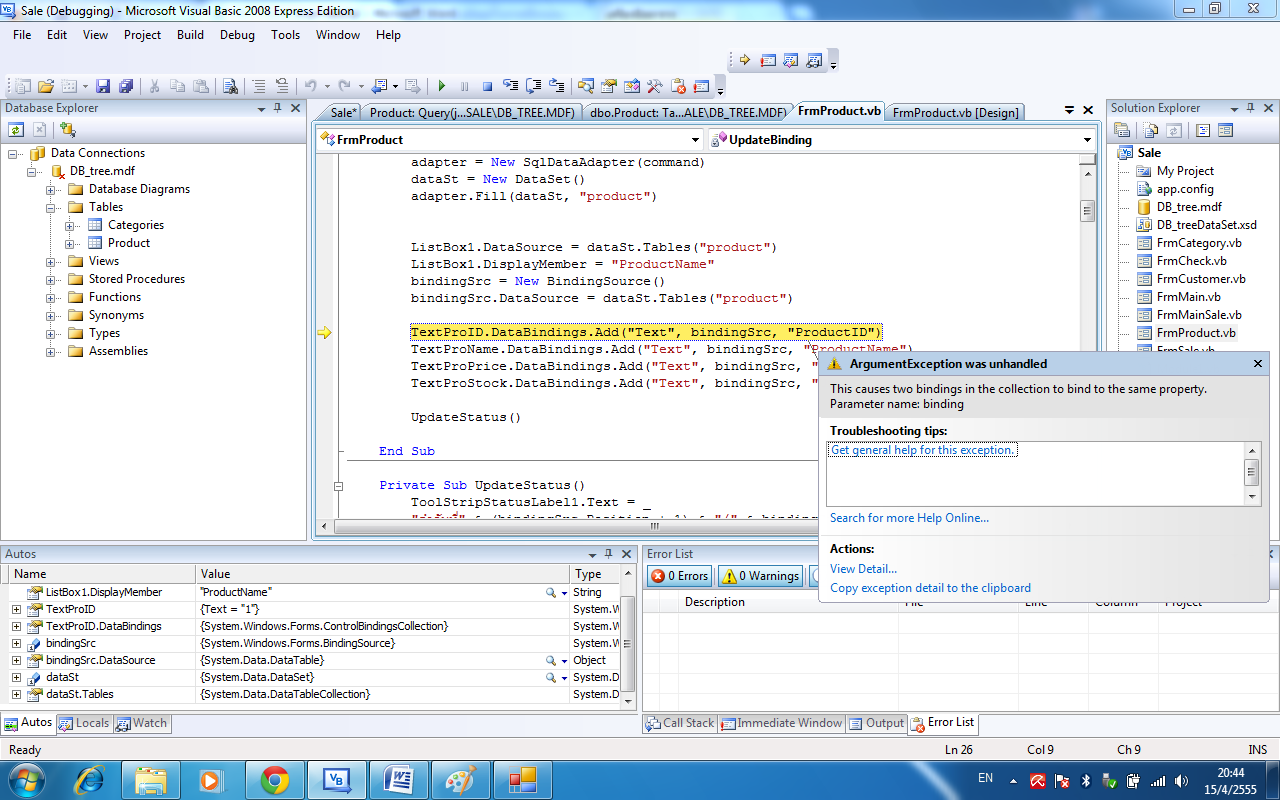This screenshot has height=800, width=1280.
Task: Switch to the Locals tab
Action: [84, 723]
